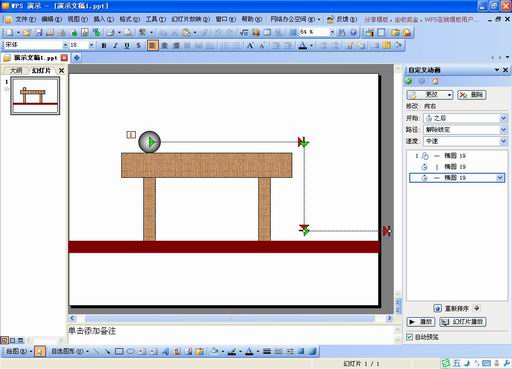The width and height of the screenshot is (512, 369).
Task: Click the 删除 delete animation button
Action: (x=471, y=95)
